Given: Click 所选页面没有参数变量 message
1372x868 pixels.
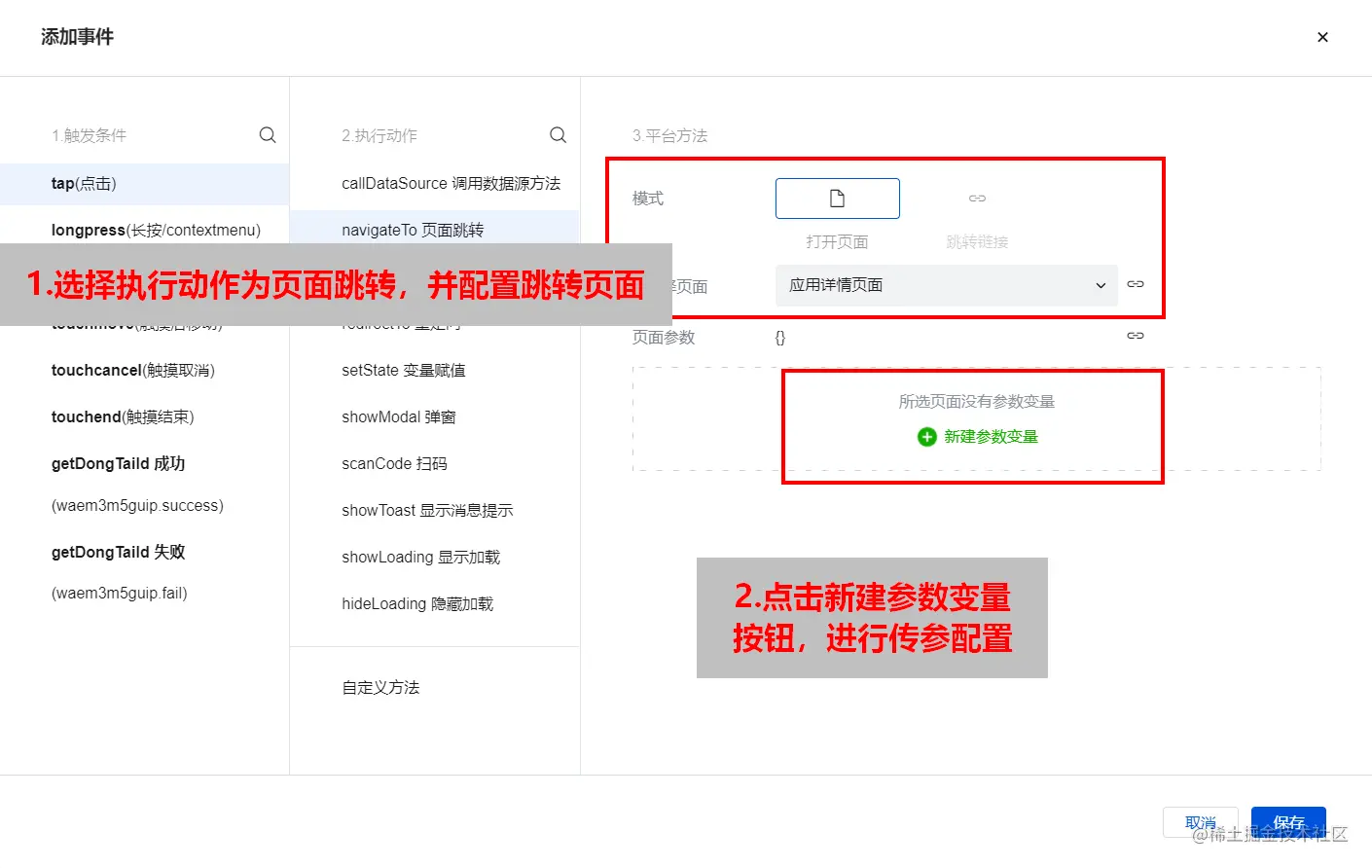Looking at the screenshot, I should 977,402.
